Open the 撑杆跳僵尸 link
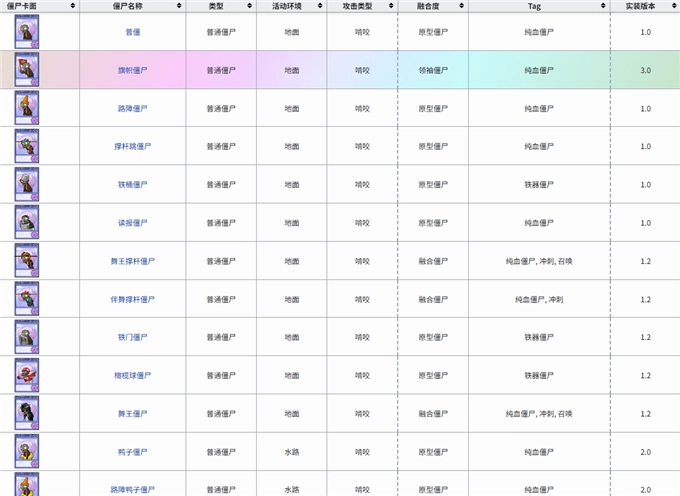This screenshot has height=496, width=680. coord(132,146)
